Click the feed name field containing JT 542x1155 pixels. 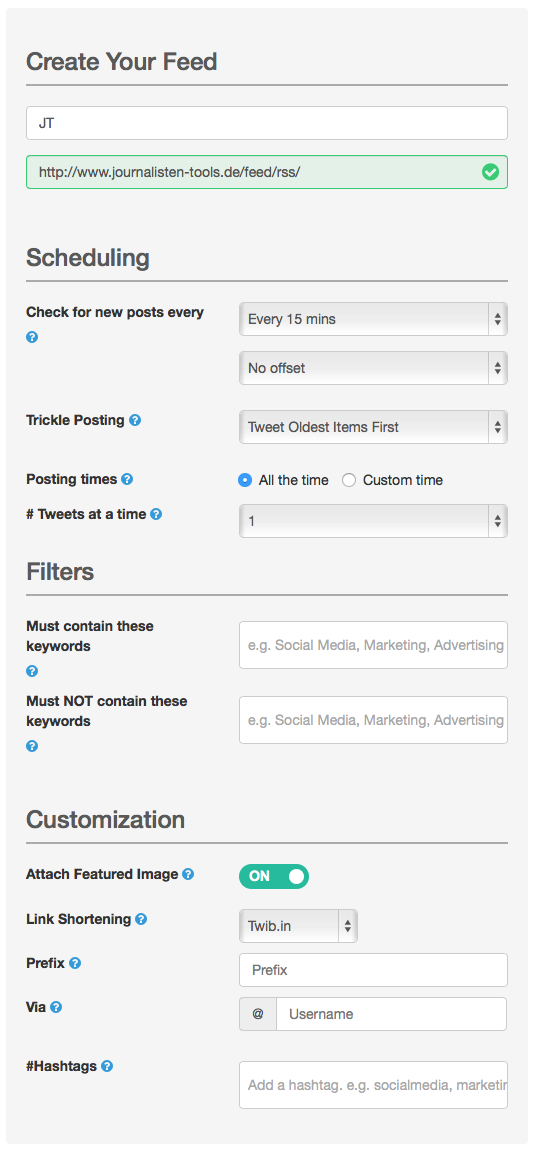pyautogui.click(x=267, y=123)
